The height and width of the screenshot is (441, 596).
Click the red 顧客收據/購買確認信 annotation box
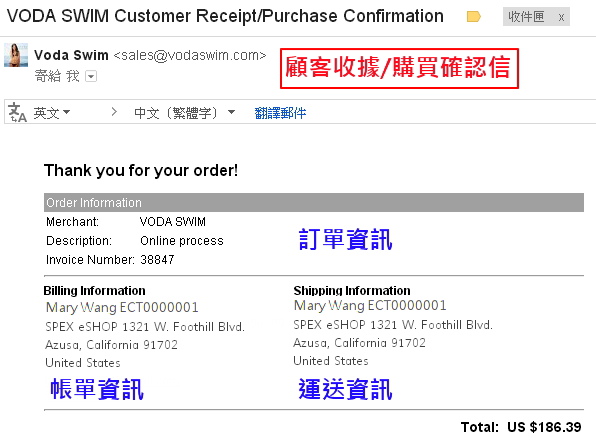tap(399, 68)
